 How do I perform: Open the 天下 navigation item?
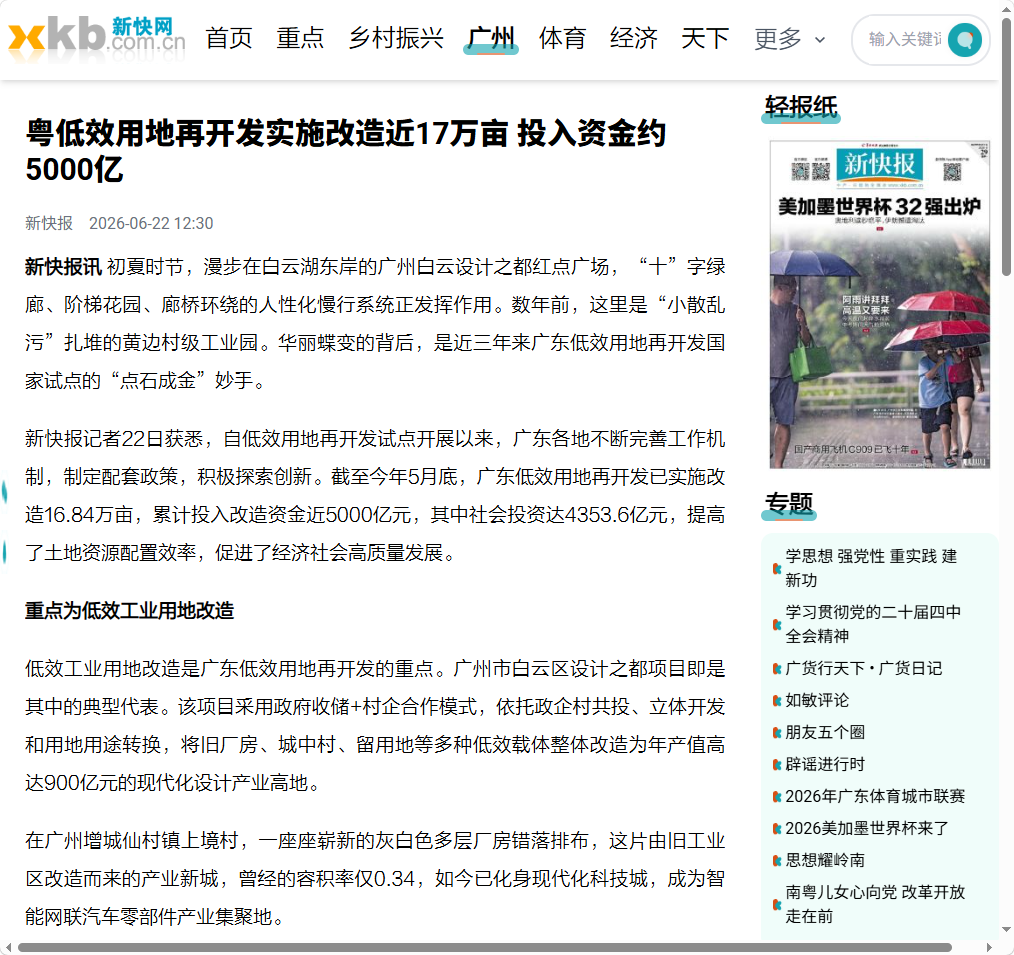(x=705, y=38)
